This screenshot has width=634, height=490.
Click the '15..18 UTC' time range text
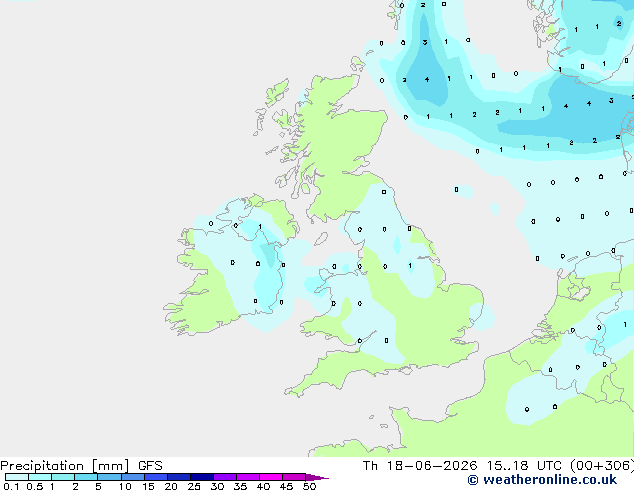coord(524,466)
